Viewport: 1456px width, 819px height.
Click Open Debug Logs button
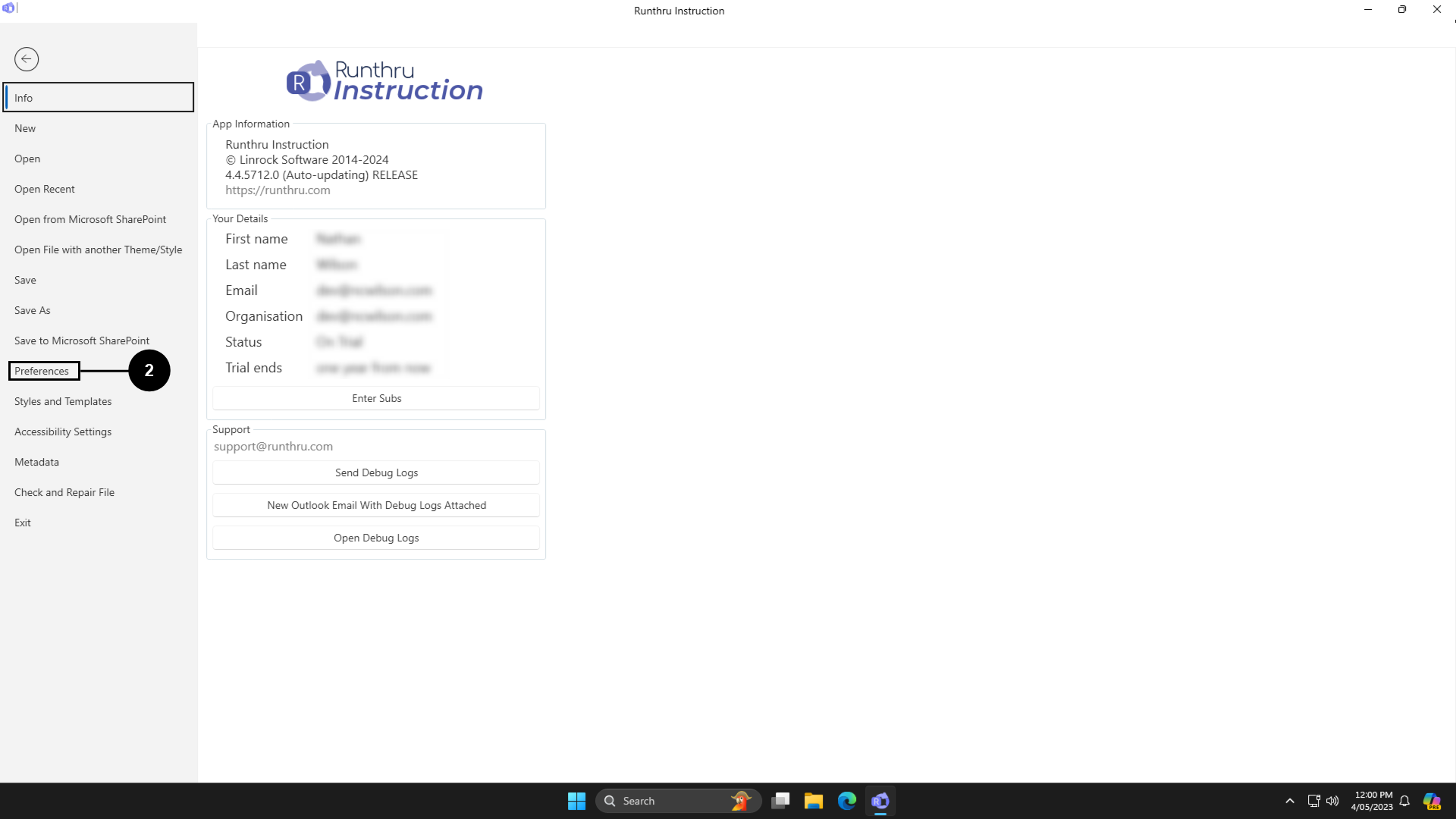coord(376,538)
